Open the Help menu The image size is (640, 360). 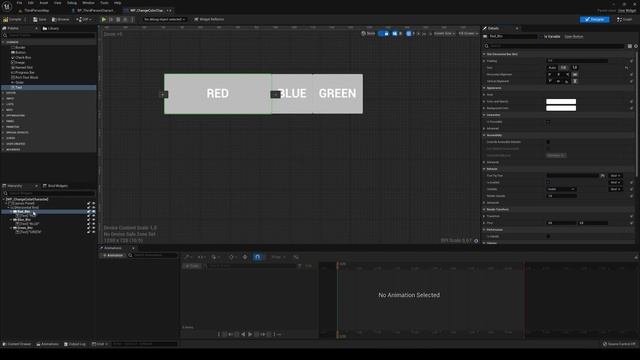[x=118, y=3]
